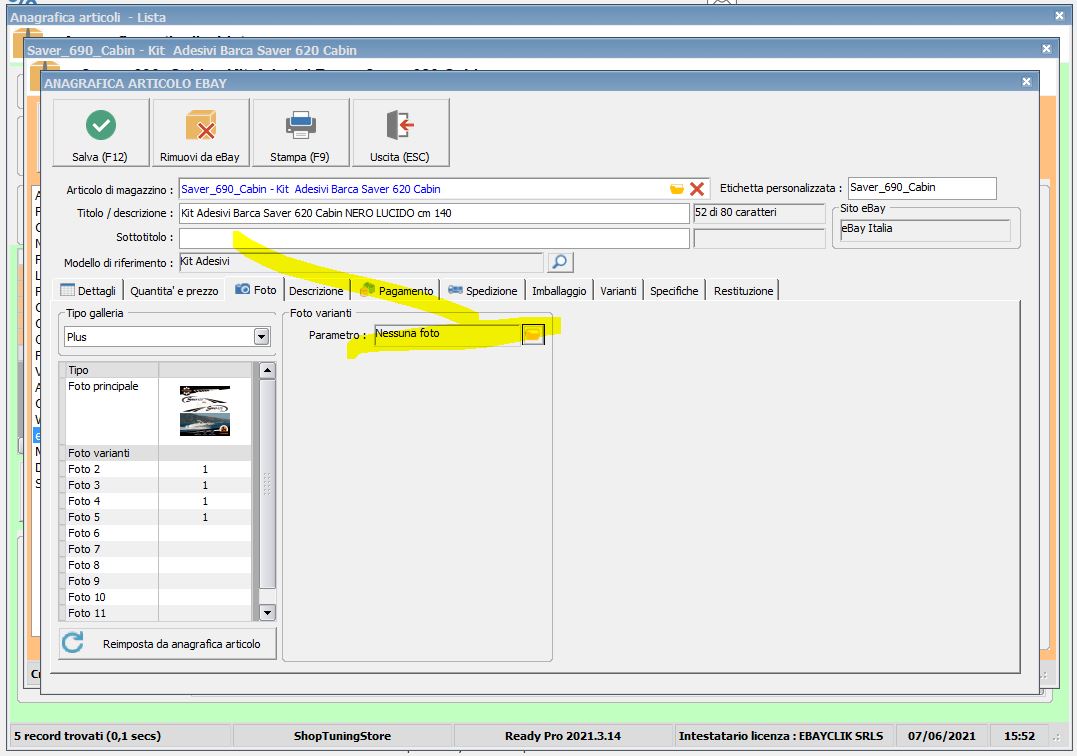
Task: Click Stampa (F9) printer button
Action: (301, 133)
